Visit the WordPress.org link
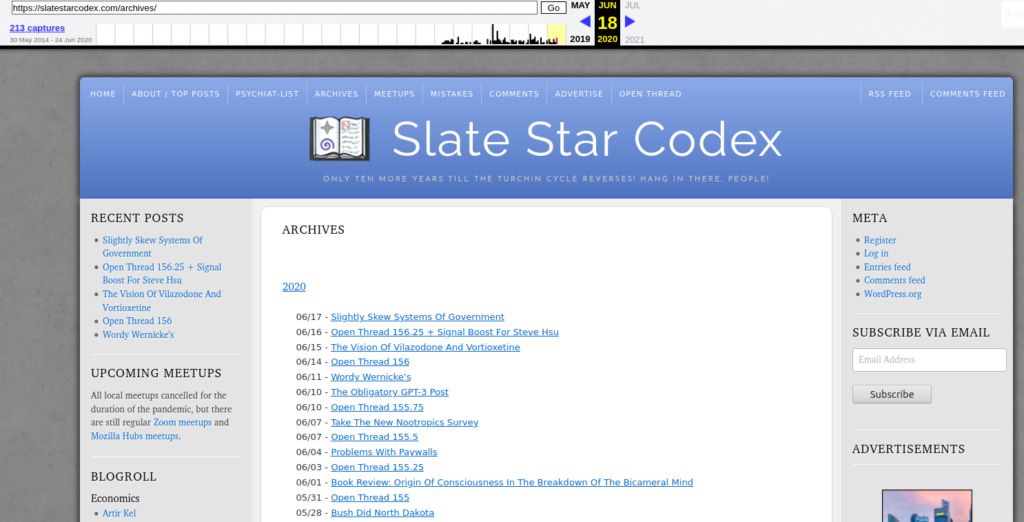Viewport: 1024px width, 522px height. pyautogui.click(x=893, y=294)
